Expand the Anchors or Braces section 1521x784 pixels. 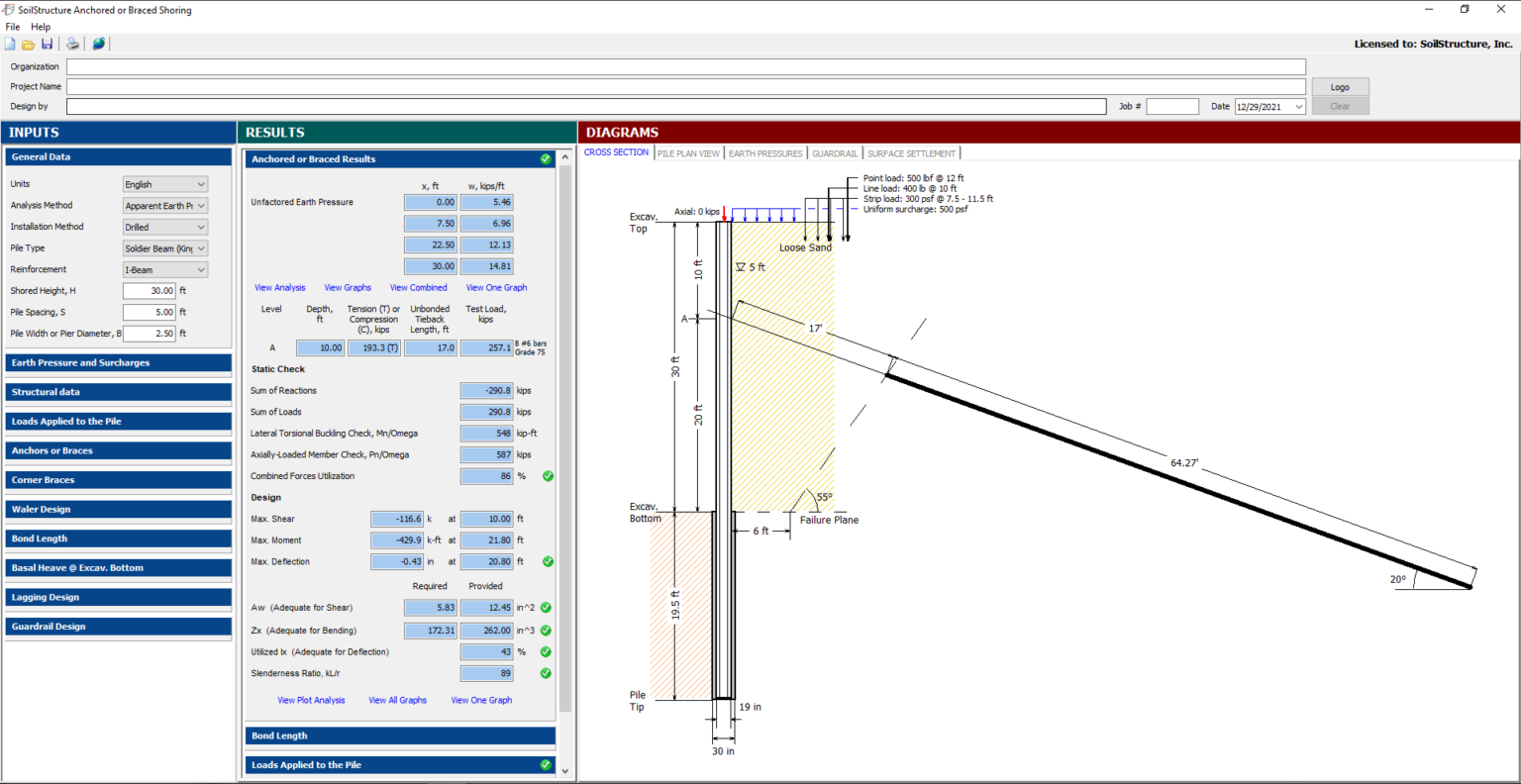click(118, 450)
